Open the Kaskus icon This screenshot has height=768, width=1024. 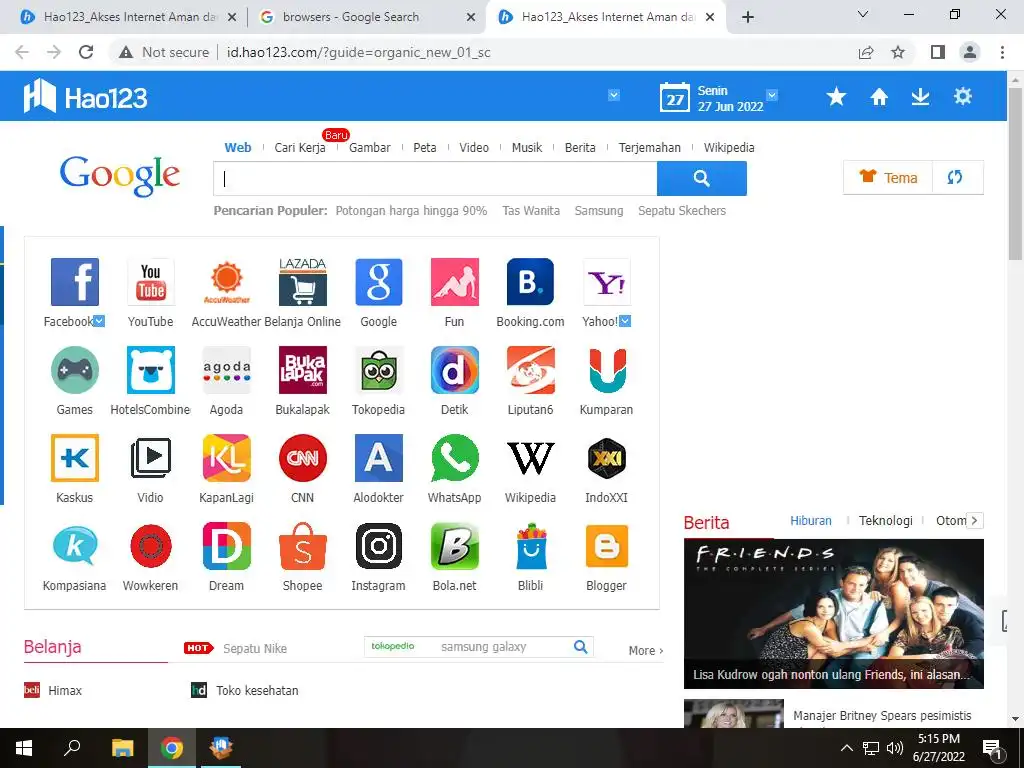pyautogui.click(x=74, y=458)
